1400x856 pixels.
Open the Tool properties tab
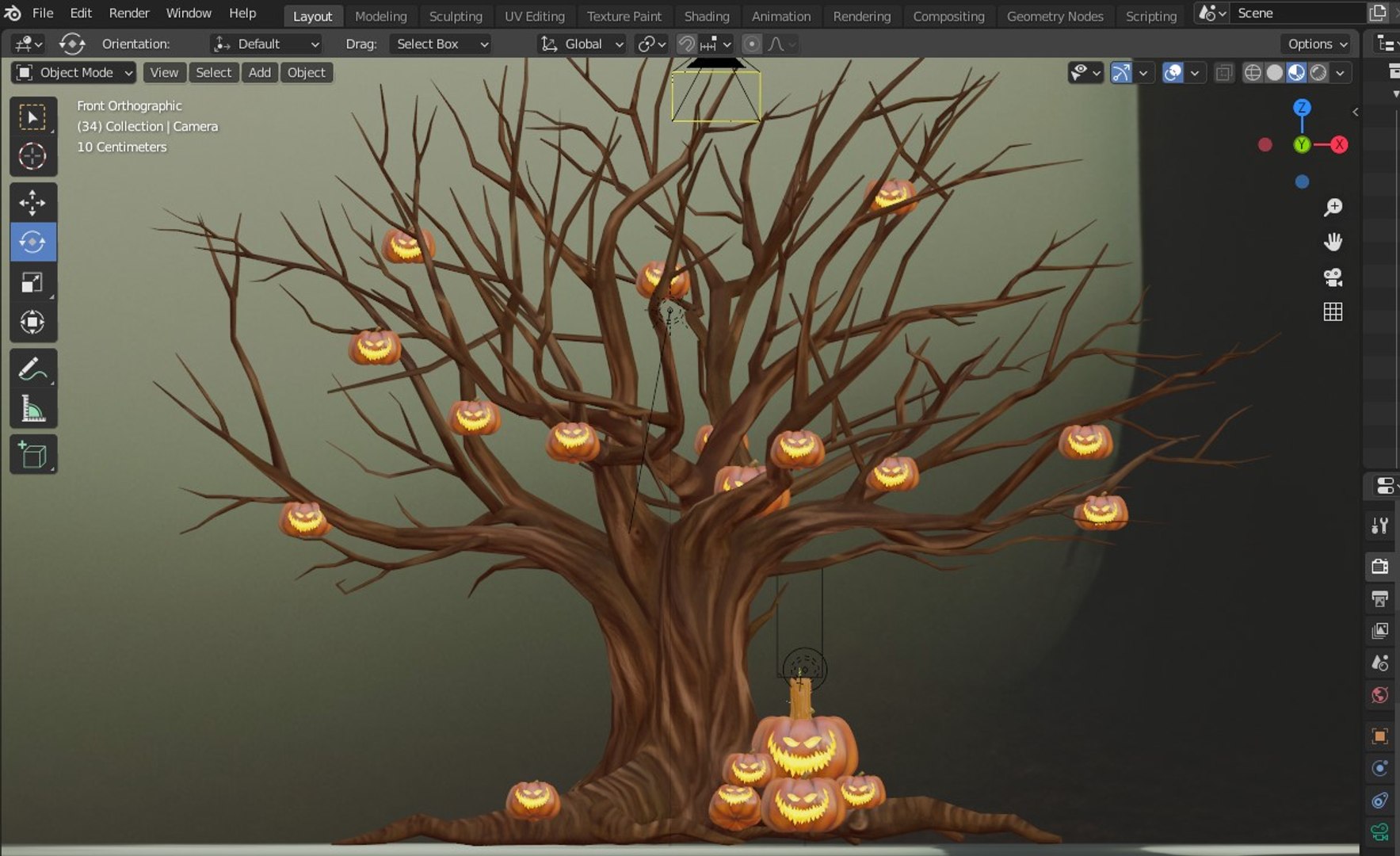click(1379, 525)
